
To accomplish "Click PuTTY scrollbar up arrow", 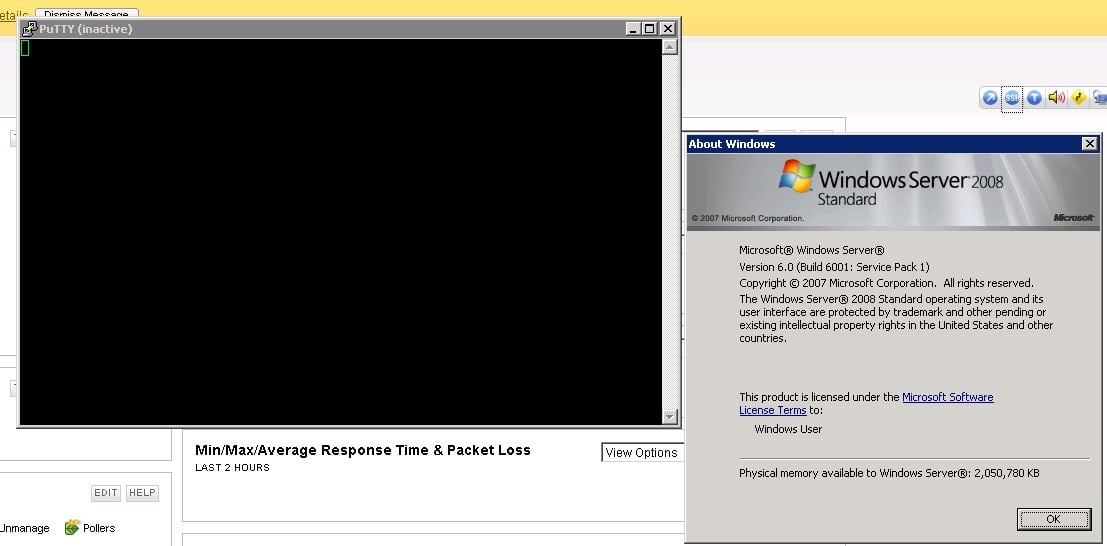I will point(670,47).
